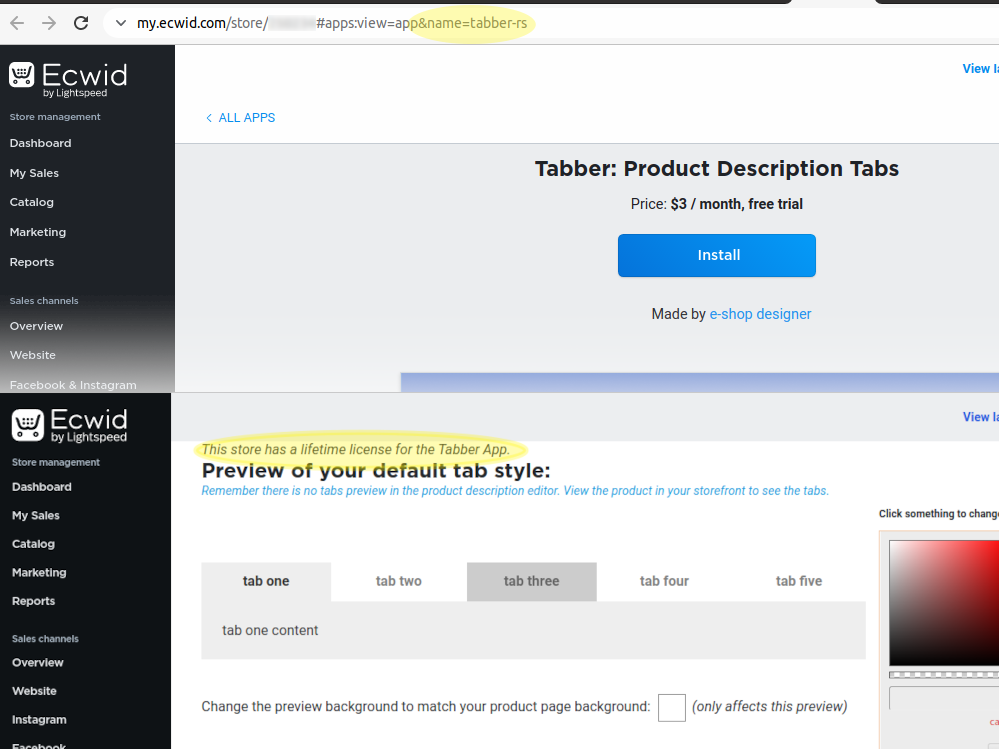This screenshot has width=1000, height=749.
Task: Open Website in the lower sidebar
Action: [x=34, y=691]
